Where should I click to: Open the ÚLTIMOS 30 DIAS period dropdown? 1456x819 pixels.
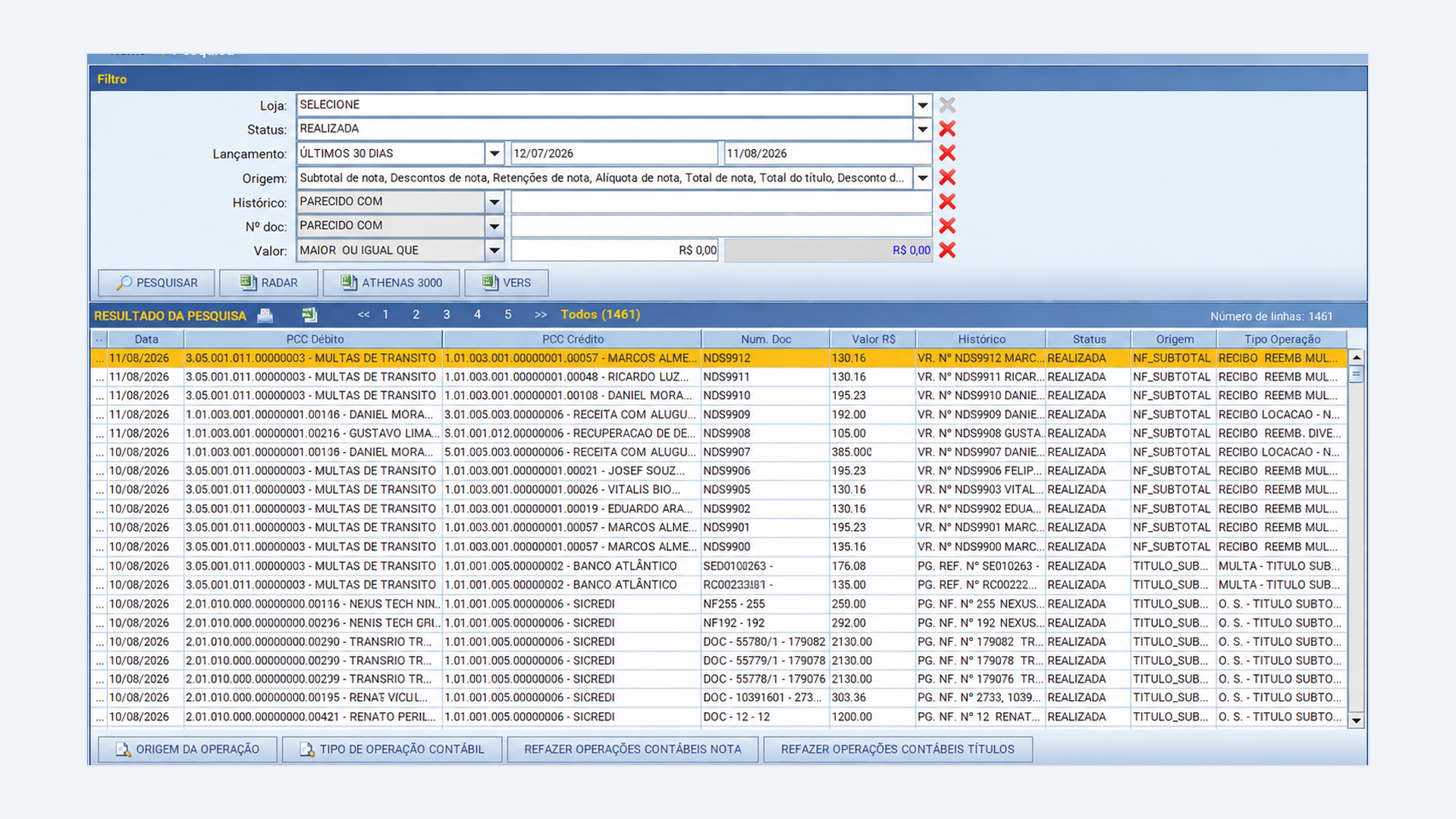494,154
